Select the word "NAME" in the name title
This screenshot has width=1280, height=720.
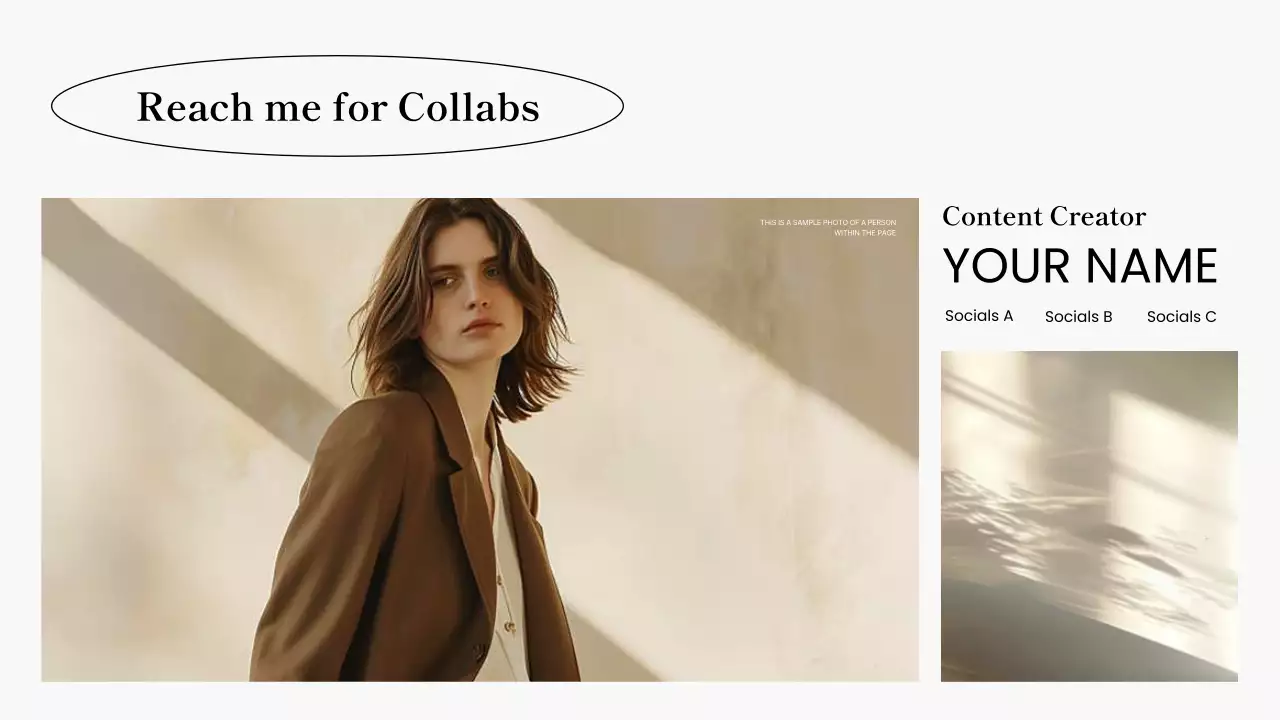point(1151,266)
